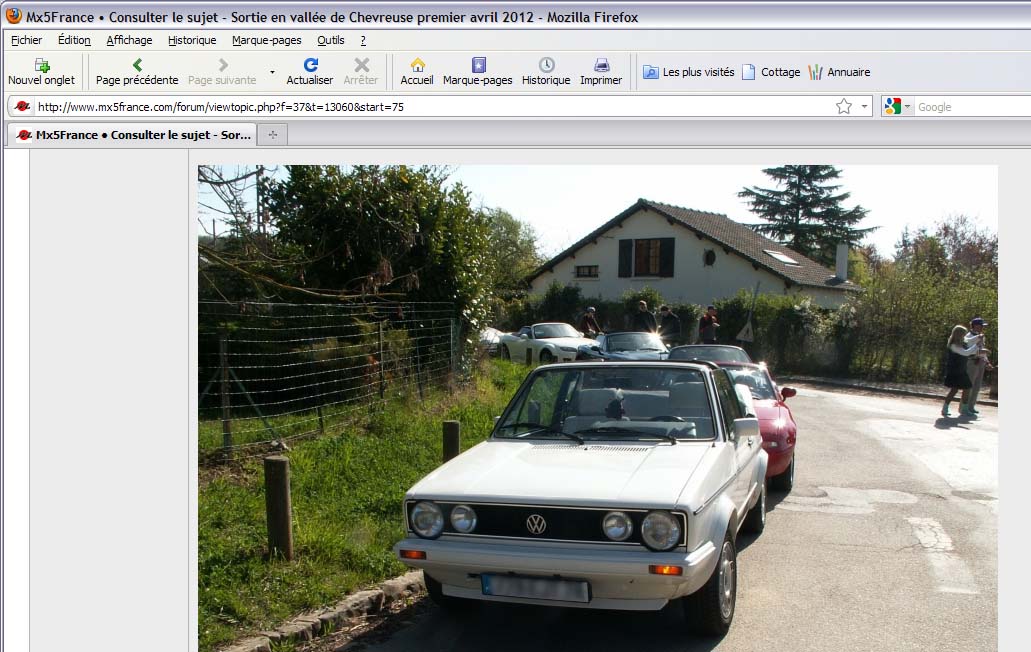Go to the Accueil home page
The image size is (1031, 652).
coord(417,72)
